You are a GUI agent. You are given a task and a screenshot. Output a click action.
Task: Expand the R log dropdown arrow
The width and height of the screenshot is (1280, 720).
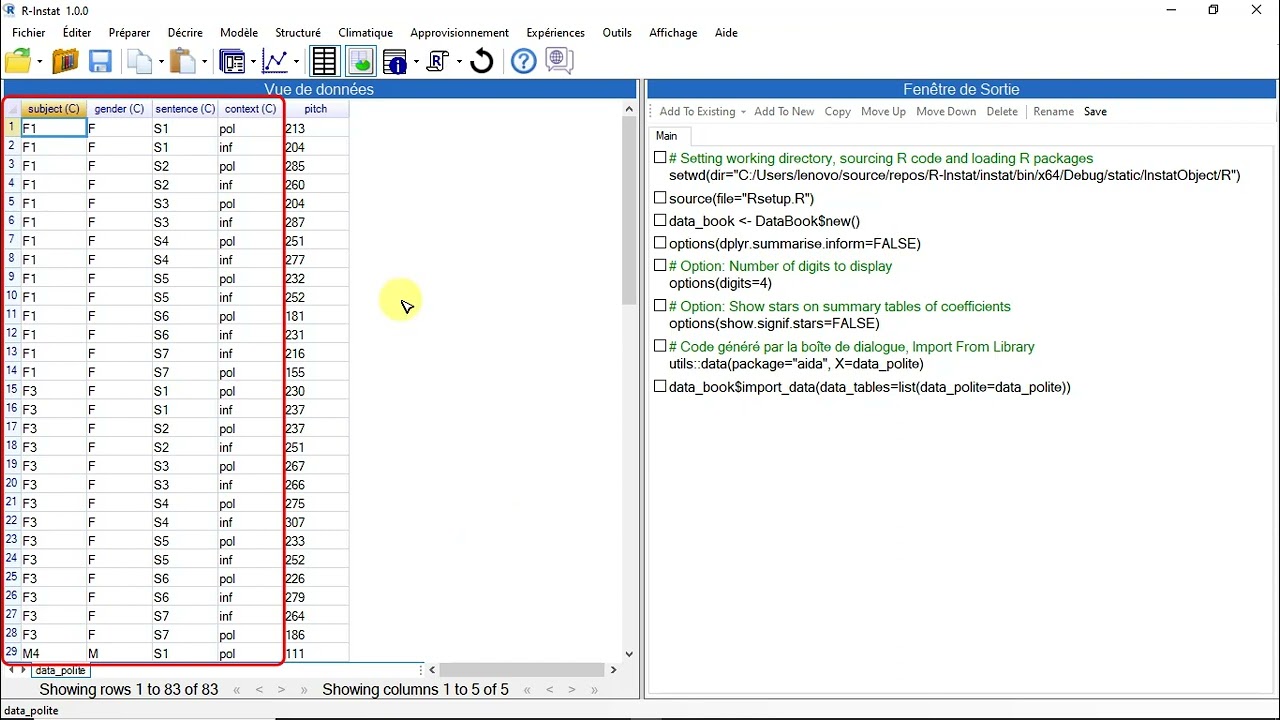[x=459, y=62]
